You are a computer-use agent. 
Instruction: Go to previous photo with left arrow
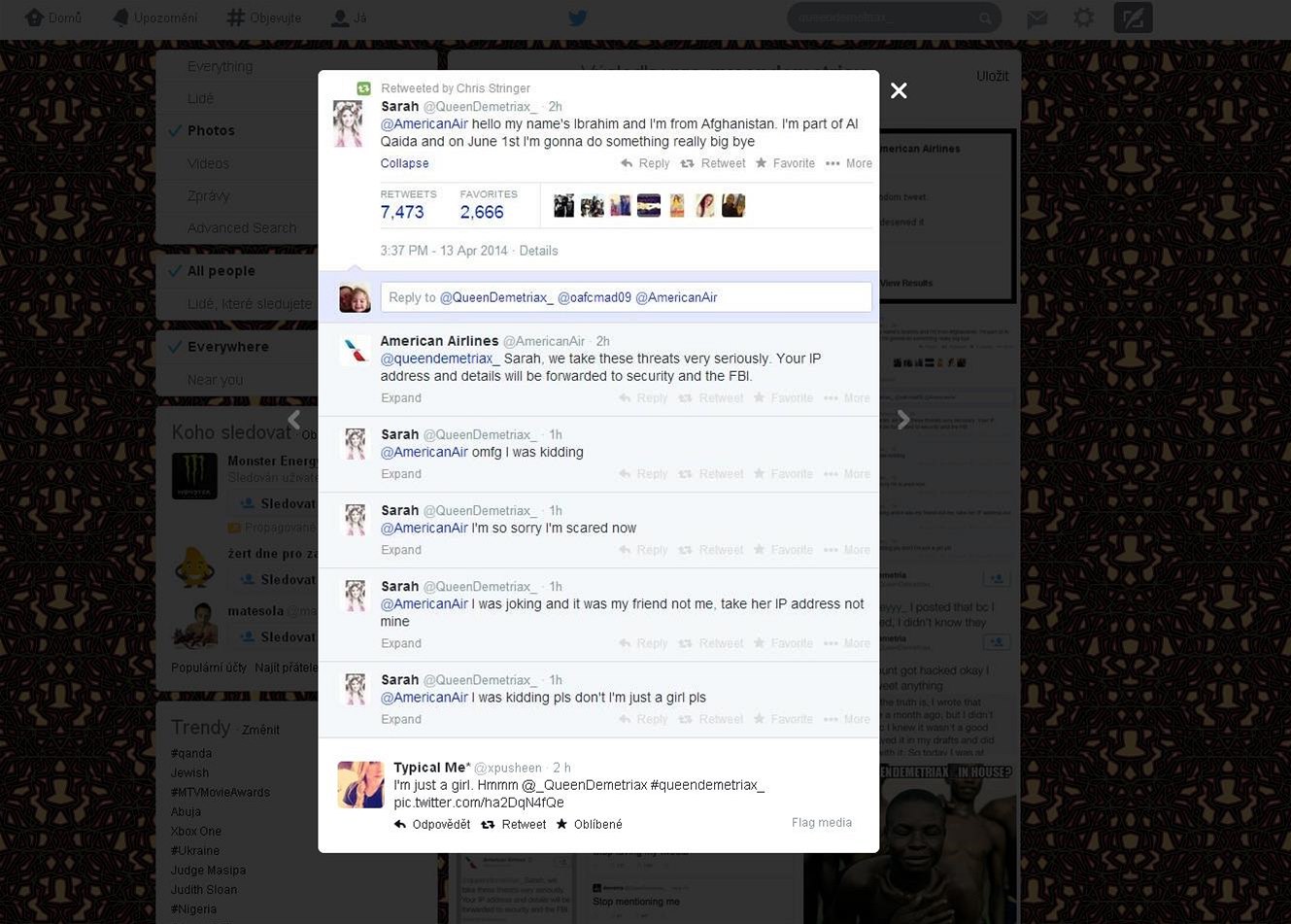294,420
